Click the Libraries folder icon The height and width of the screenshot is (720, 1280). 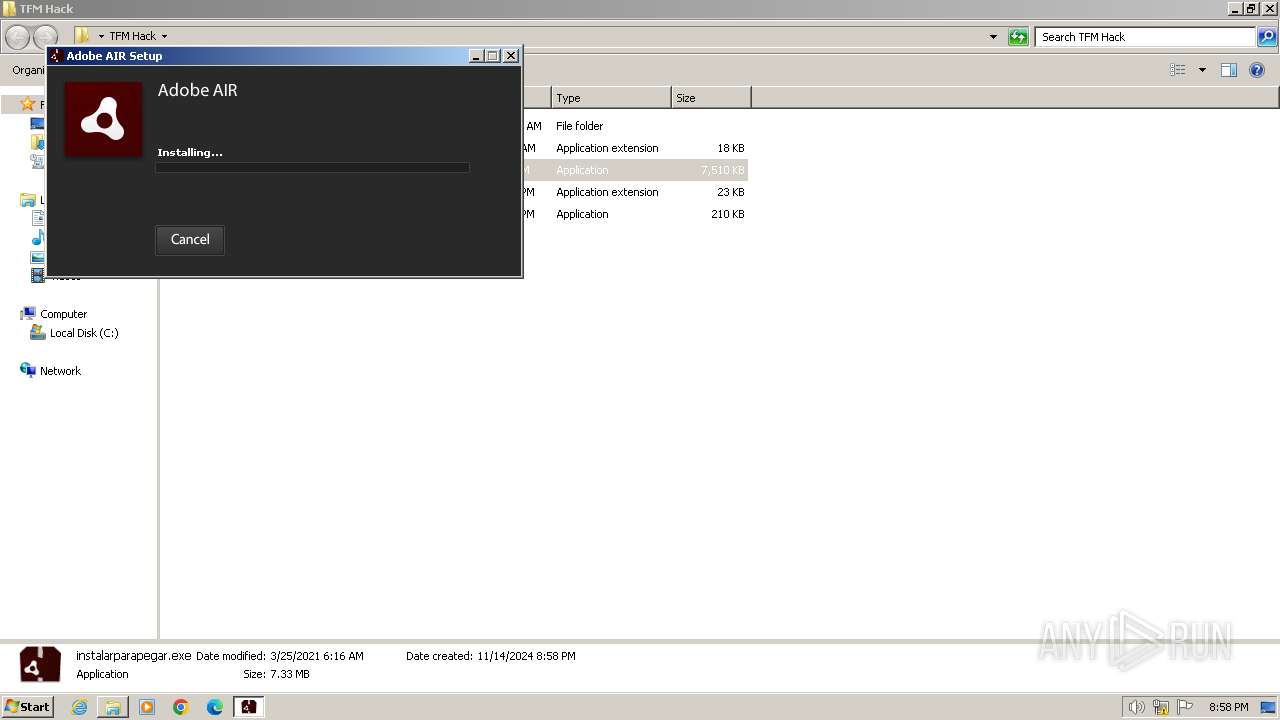[28, 200]
